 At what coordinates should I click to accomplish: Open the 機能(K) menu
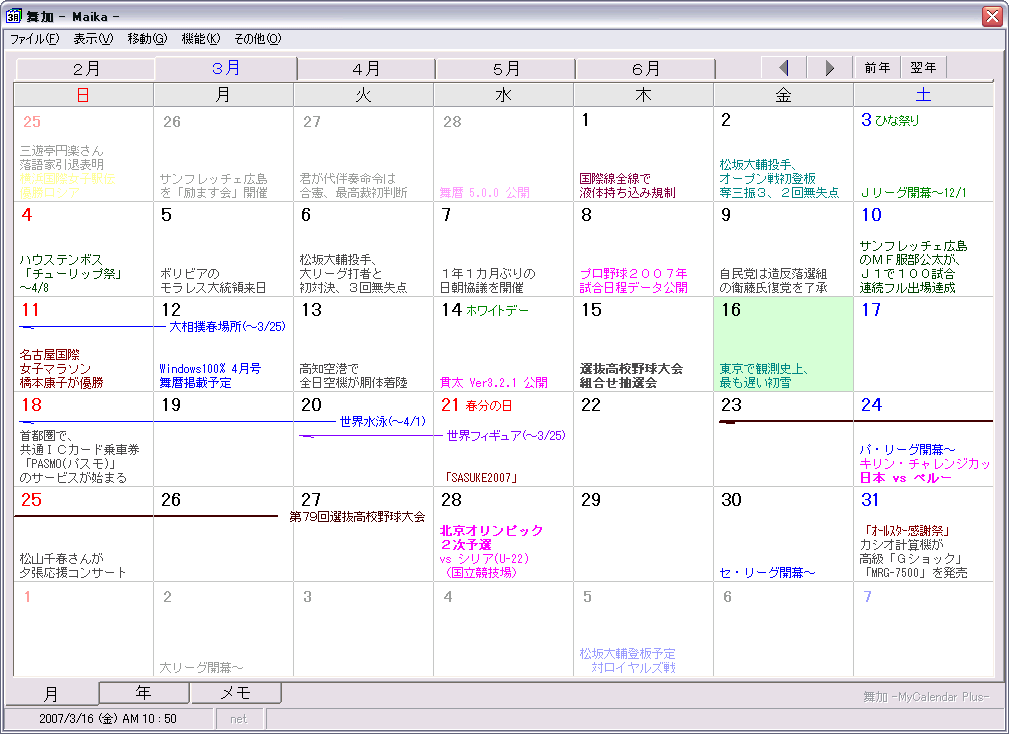pos(200,39)
